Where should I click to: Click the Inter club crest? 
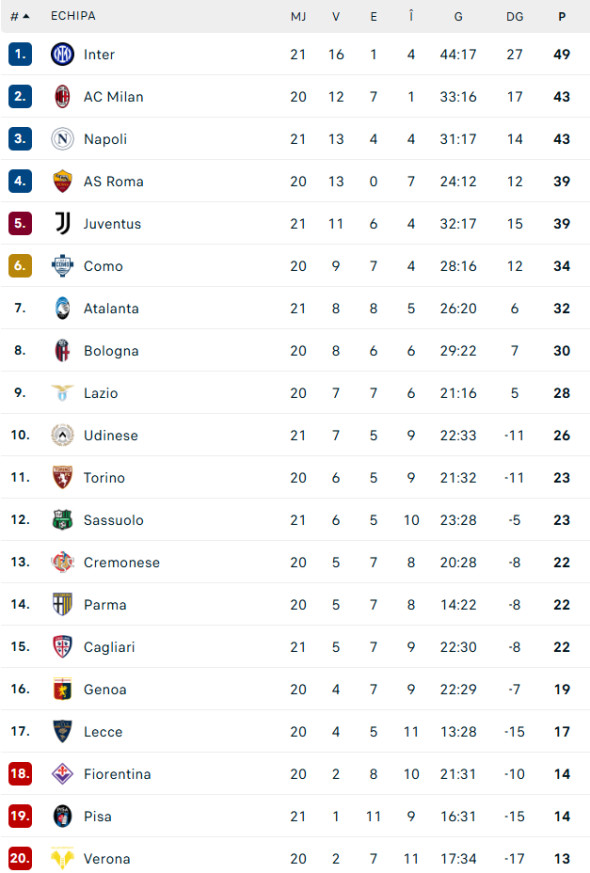click(62, 54)
